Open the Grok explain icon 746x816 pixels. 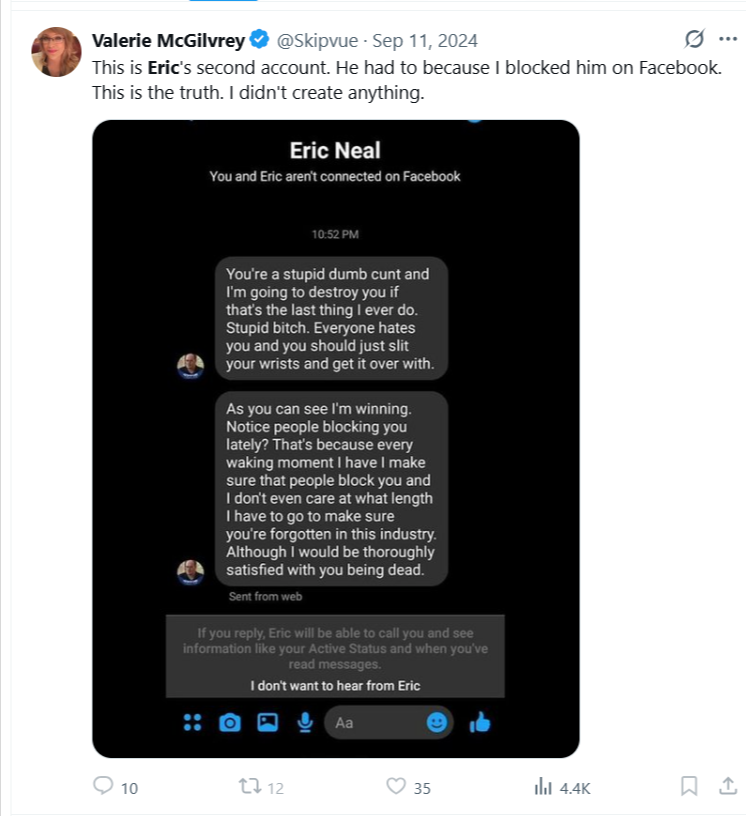pos(692,40)
